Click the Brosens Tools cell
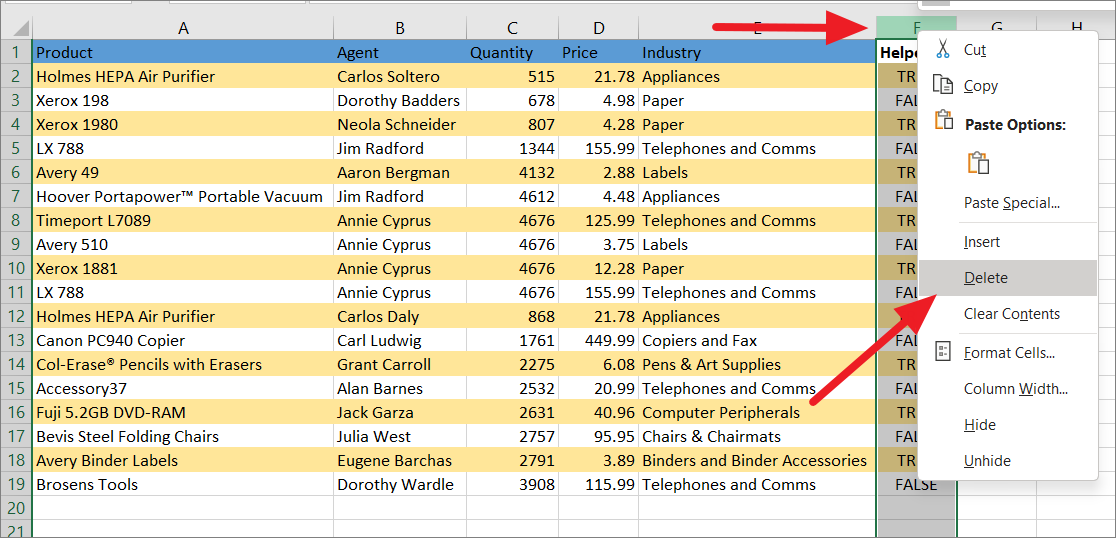 pyautogui.click(x=183, y=485)
